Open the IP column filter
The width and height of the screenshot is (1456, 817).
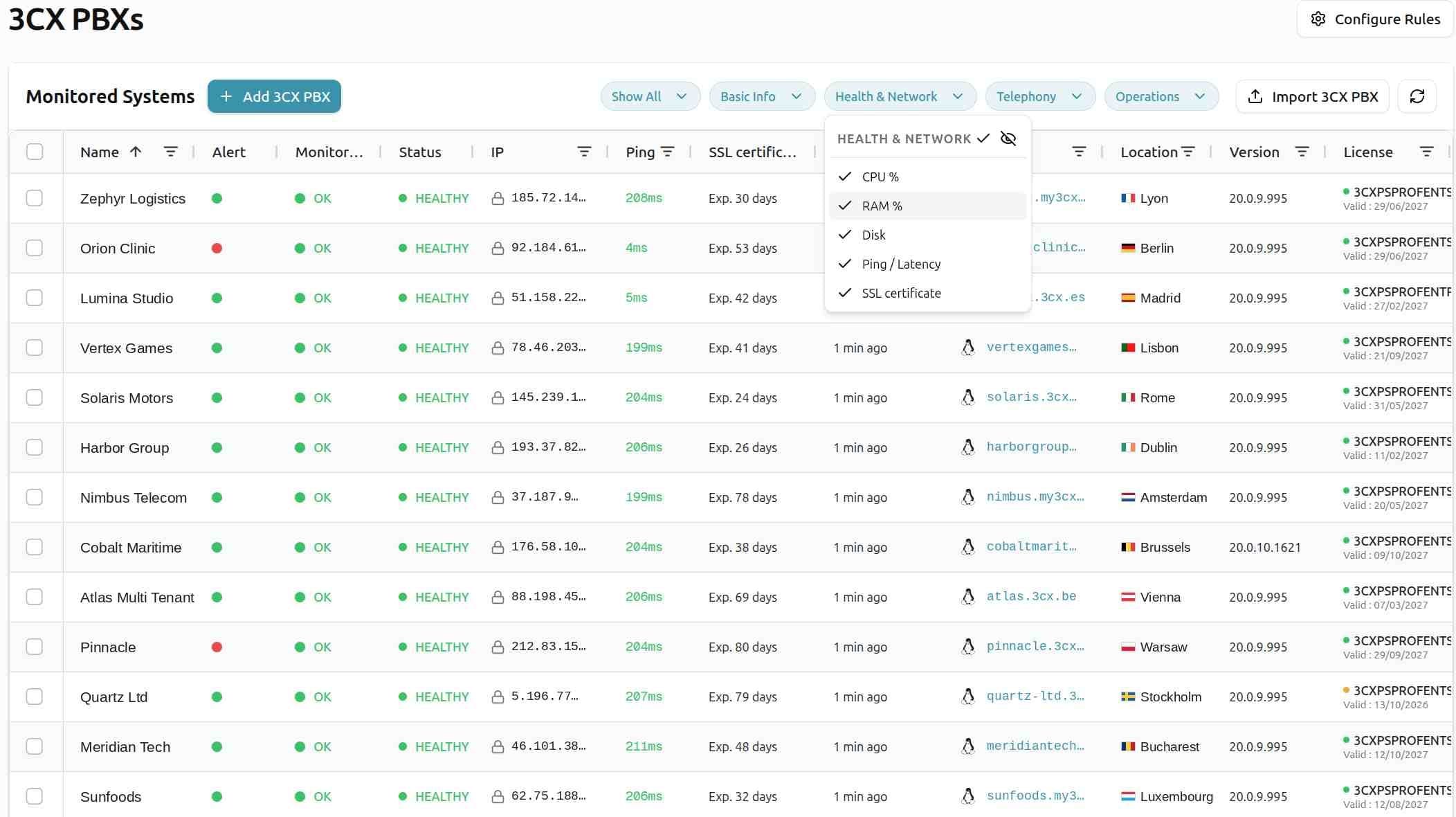coord(584,152)
